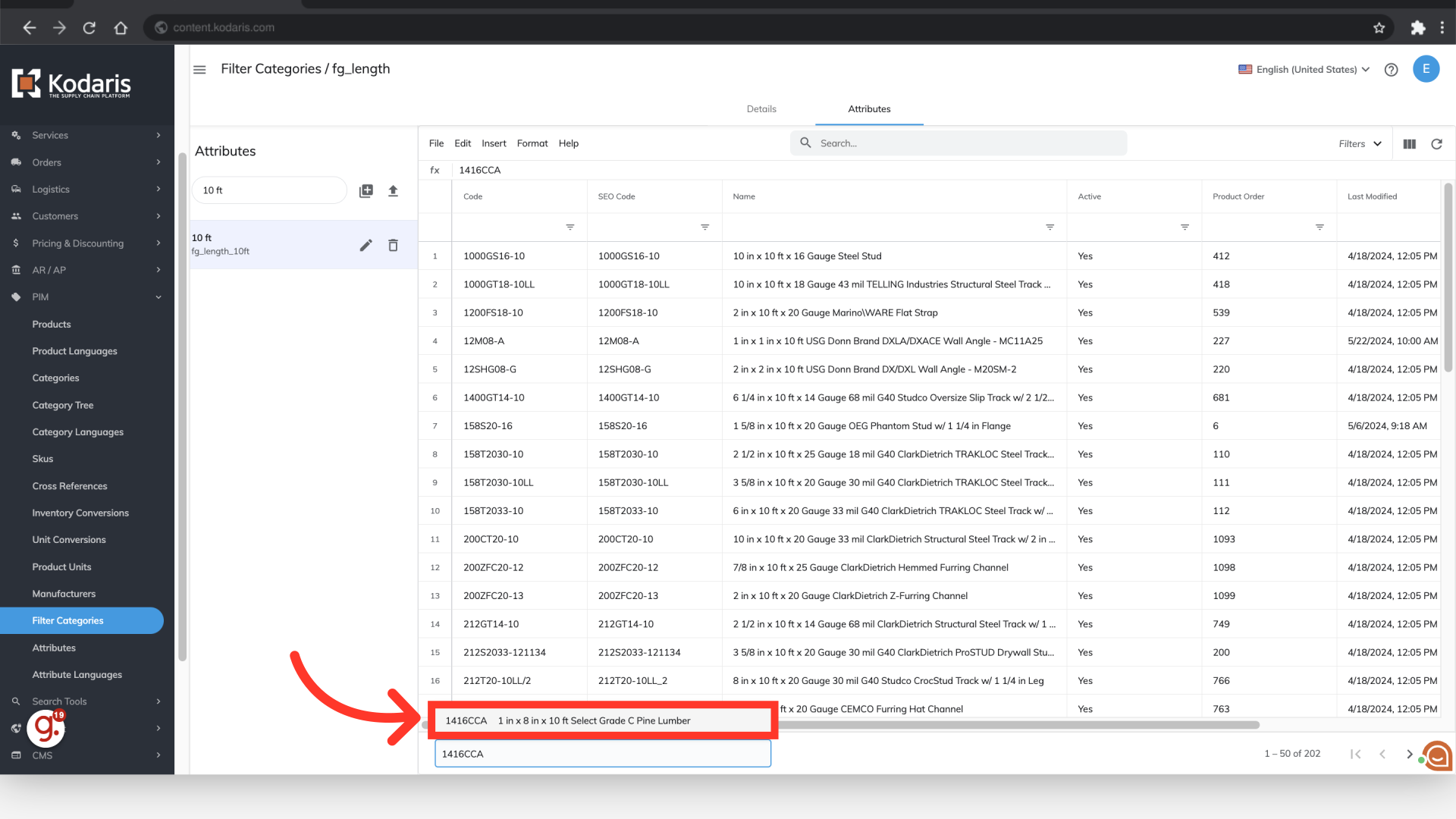
Task: Click the upload arrow icon in Attributes
Action: point(393,190)
